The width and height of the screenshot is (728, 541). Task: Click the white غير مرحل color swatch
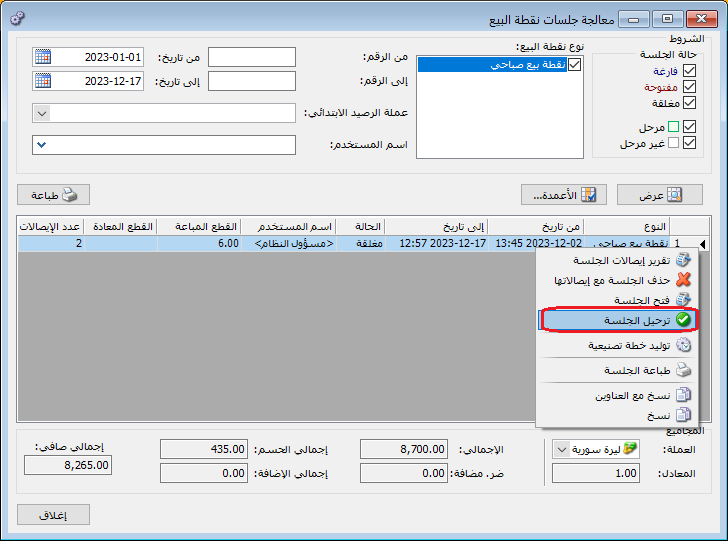tap(673, 143)
